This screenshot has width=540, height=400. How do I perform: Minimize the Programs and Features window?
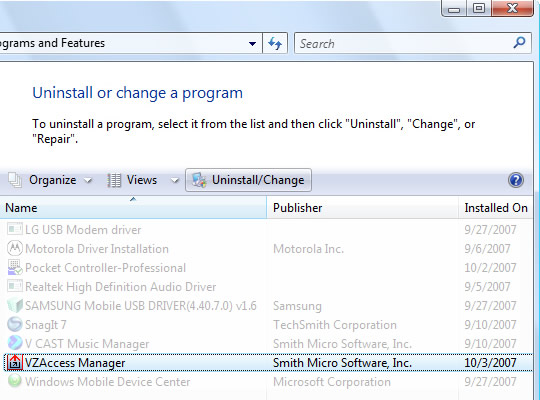click(454, 9)
